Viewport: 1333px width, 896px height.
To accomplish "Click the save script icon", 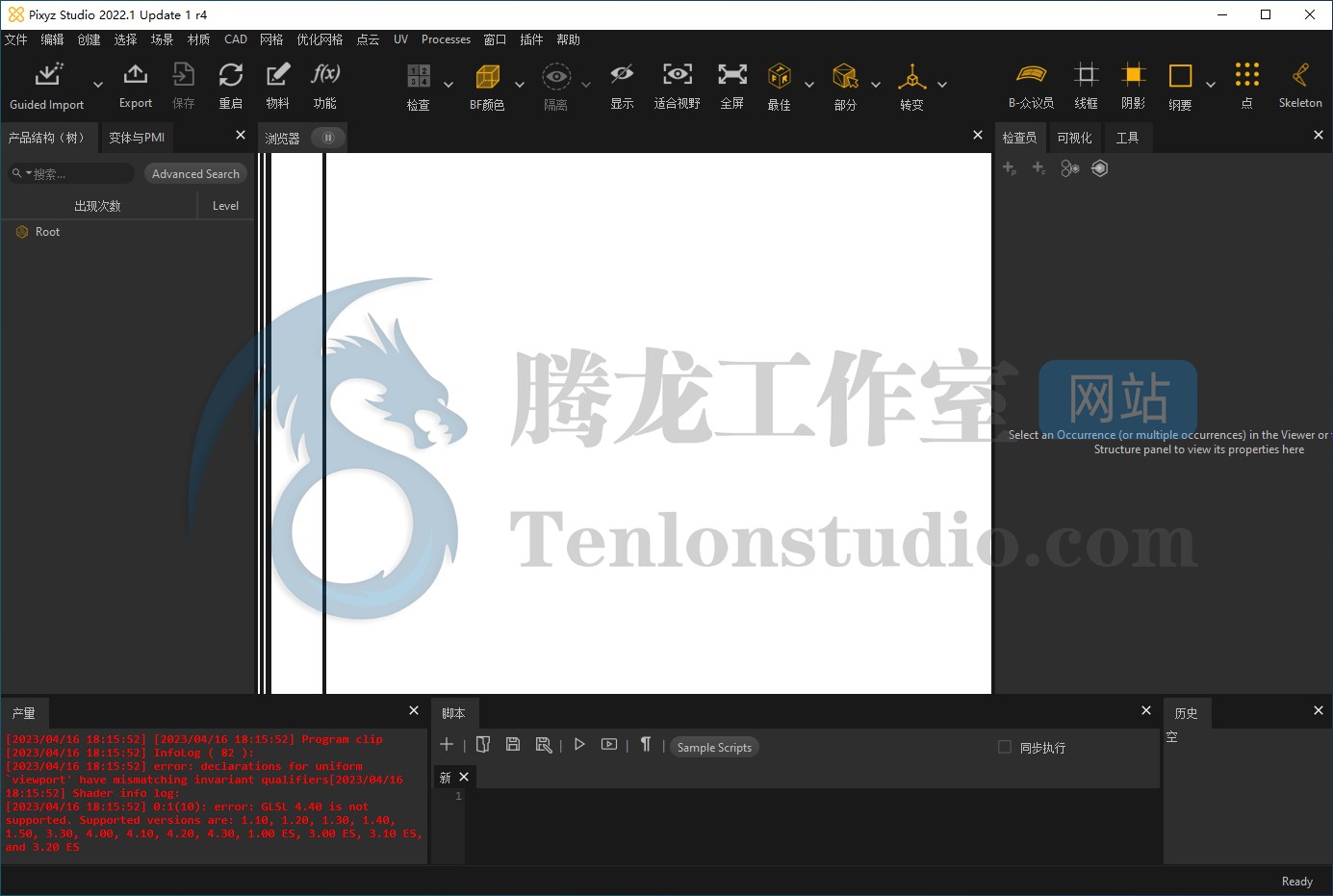I will (513, 744).
